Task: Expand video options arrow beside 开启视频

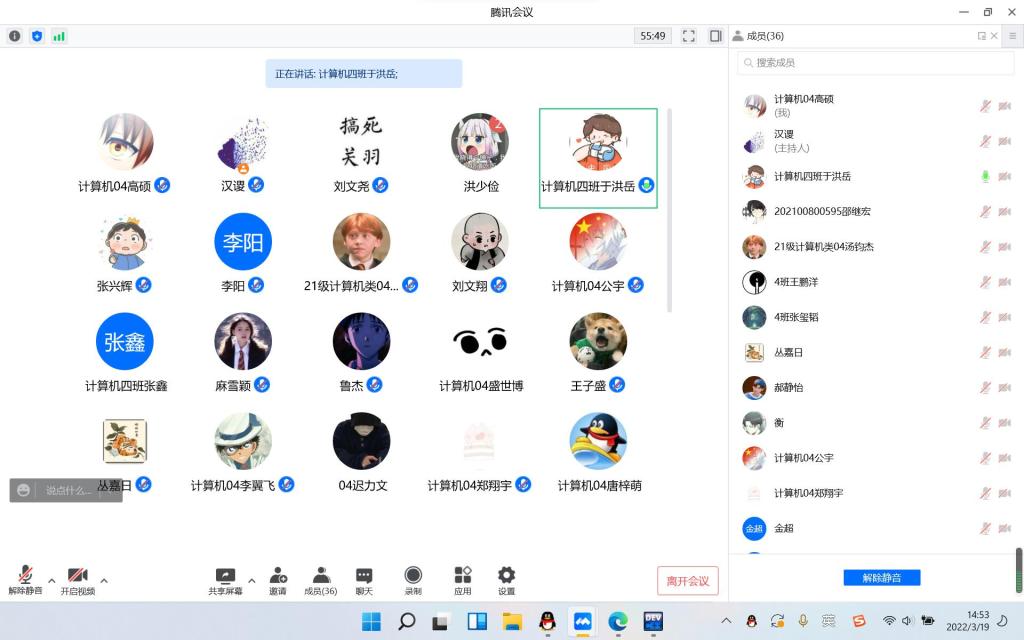Action: (x=104, y=580)
